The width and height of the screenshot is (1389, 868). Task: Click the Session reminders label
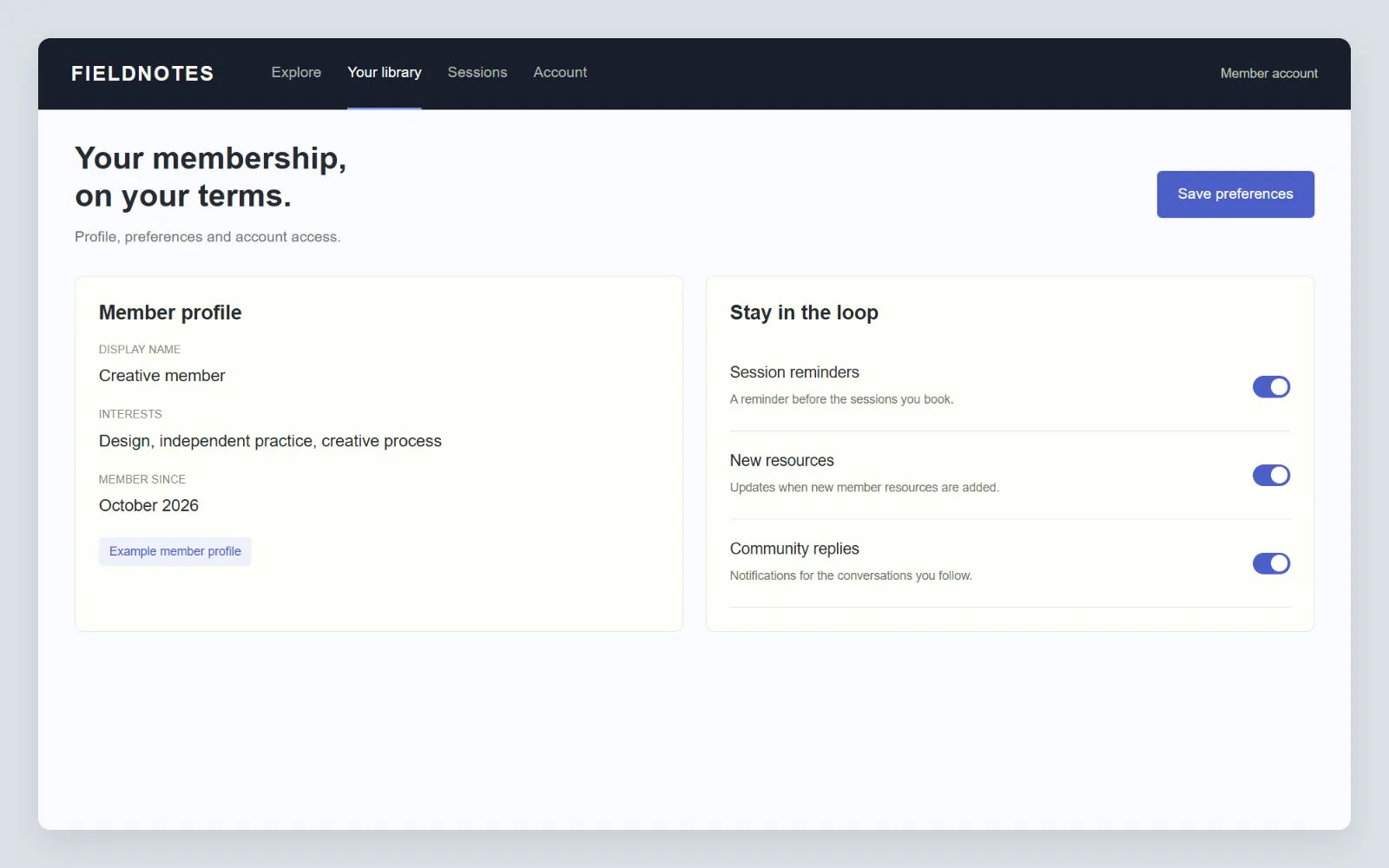pos(794,372)
